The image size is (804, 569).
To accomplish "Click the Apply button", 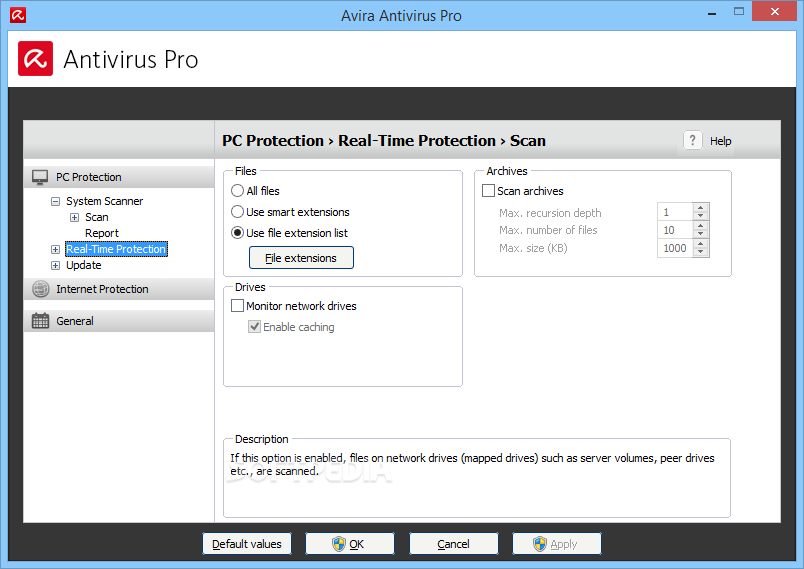I will 557,544.
